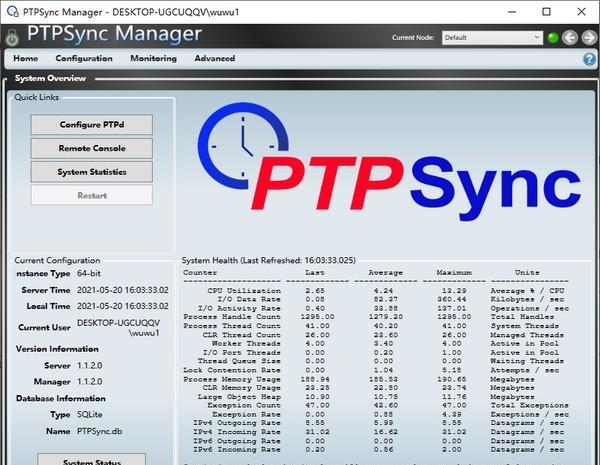Viewport: 600px width, 465px height.
Task: Click the Worker Threads counter
Action: click(x=246, y=344)
